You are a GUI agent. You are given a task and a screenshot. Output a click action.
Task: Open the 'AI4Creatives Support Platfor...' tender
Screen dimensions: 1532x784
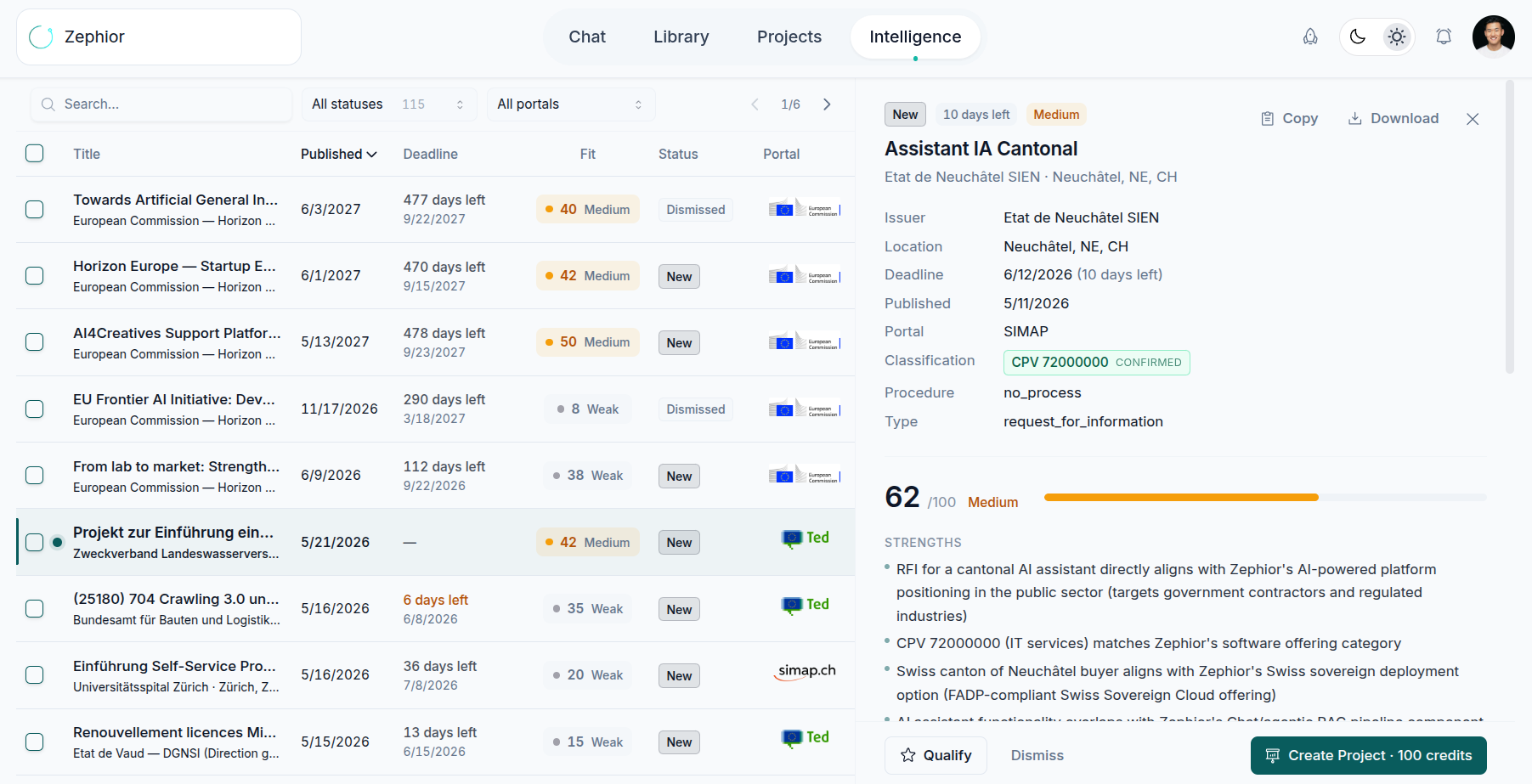coord(177,333)
